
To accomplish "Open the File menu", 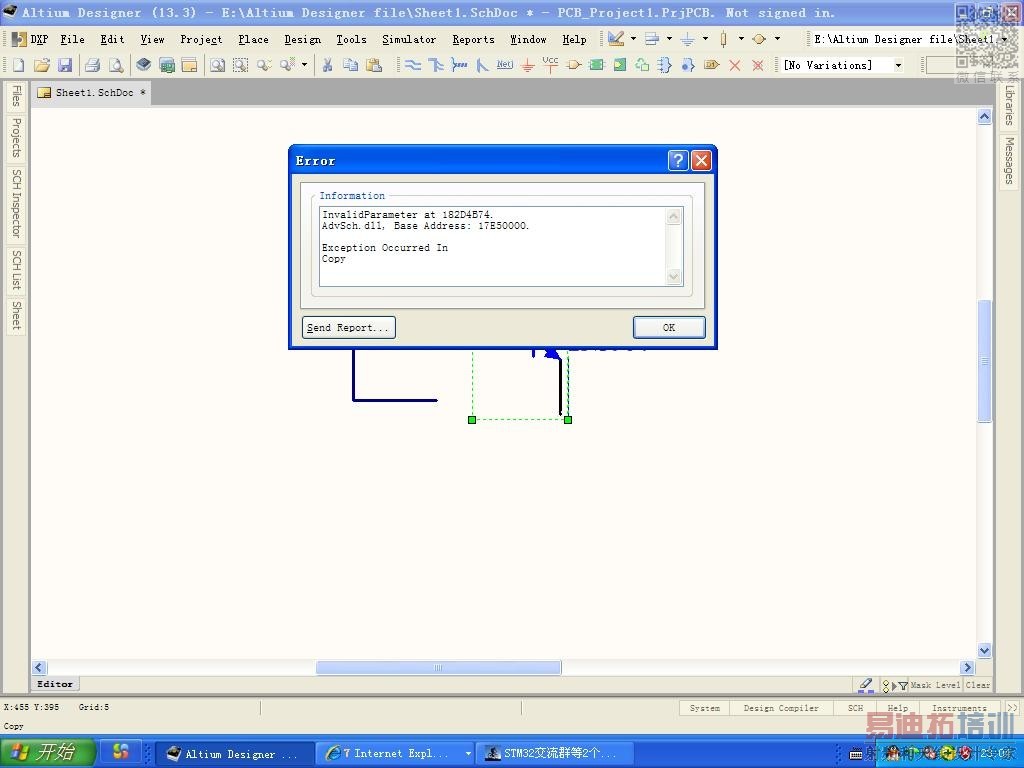I will click(x=72, y=39).
